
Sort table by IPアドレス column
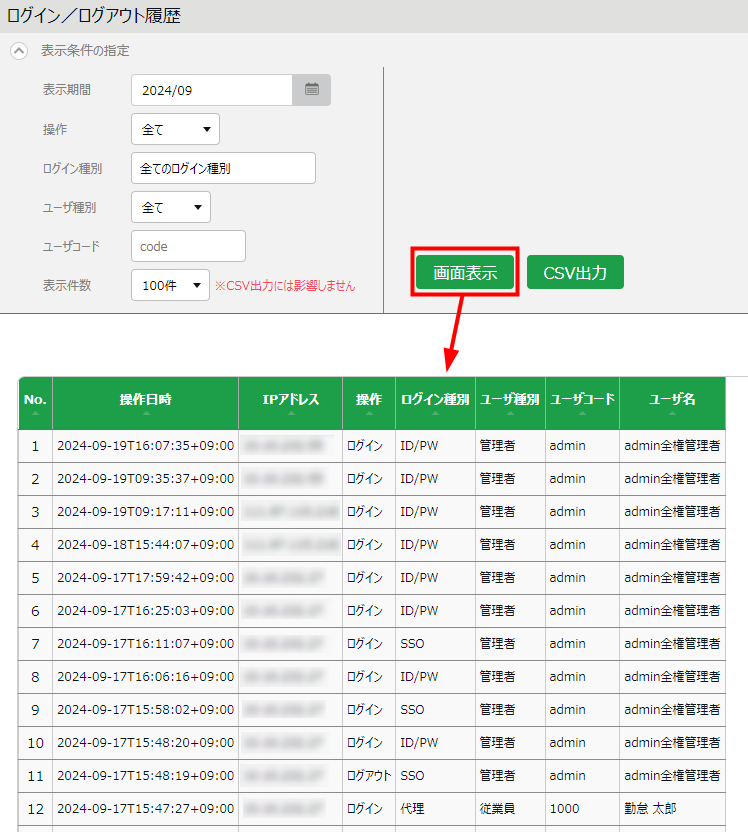pos(290,400)
